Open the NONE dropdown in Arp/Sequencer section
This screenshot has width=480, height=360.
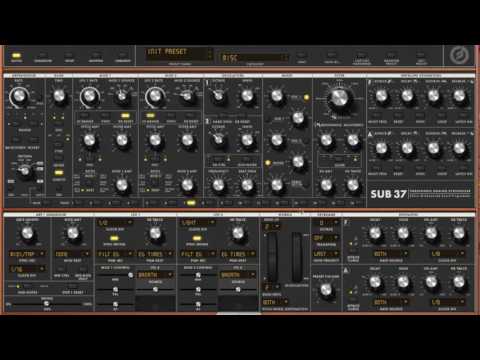pos(73,254)
